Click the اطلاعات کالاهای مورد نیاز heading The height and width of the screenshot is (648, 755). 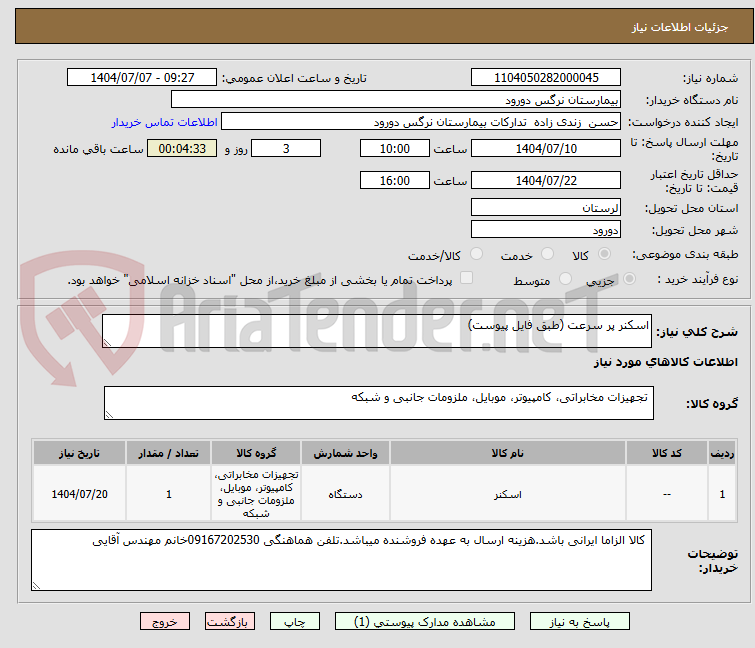coord(665,362)
